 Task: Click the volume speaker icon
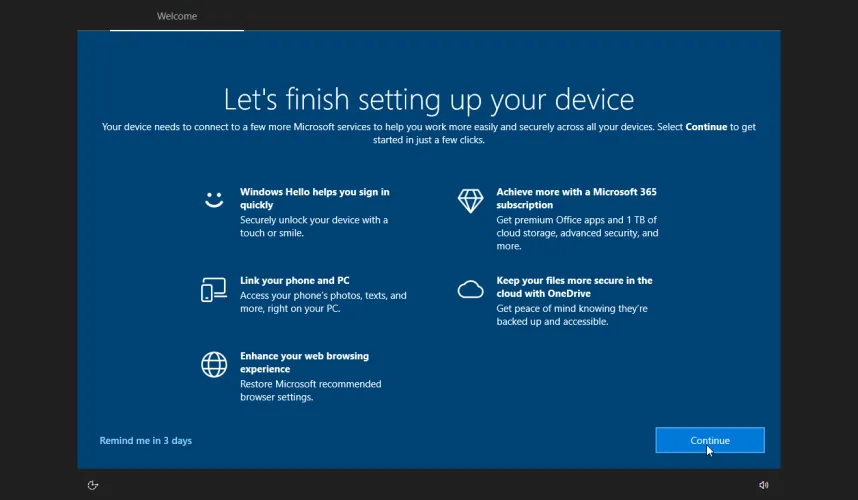tap(764, 485)
